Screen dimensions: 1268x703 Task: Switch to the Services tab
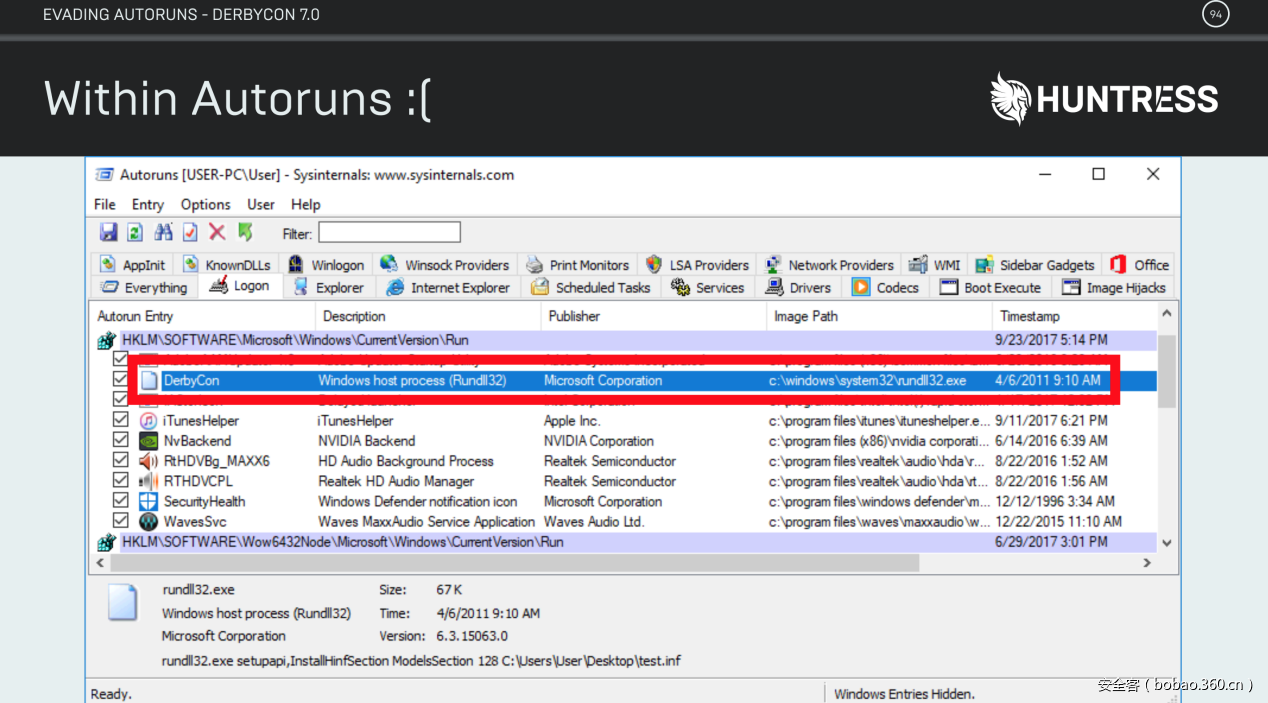[708, 288]
